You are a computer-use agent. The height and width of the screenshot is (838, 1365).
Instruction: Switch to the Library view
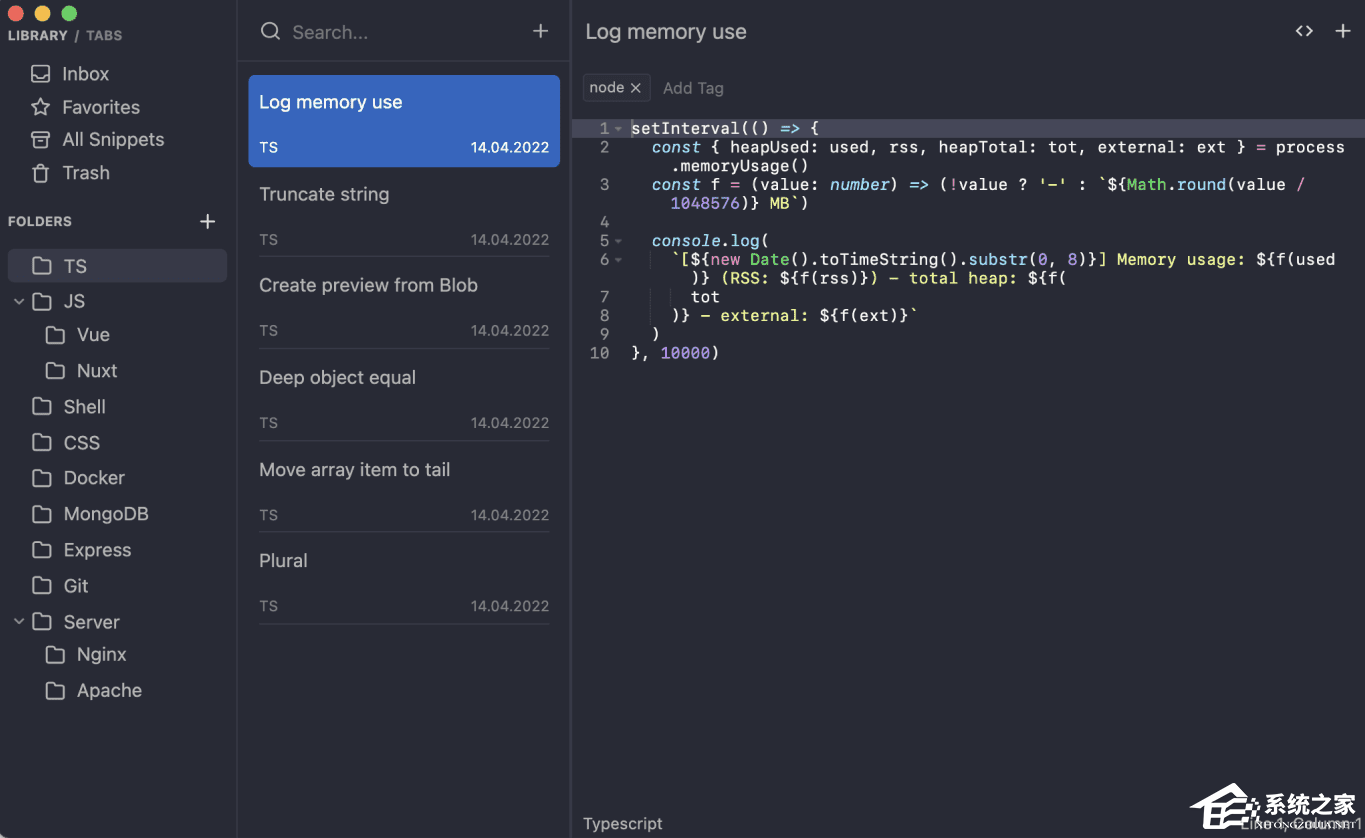(37, 35)
